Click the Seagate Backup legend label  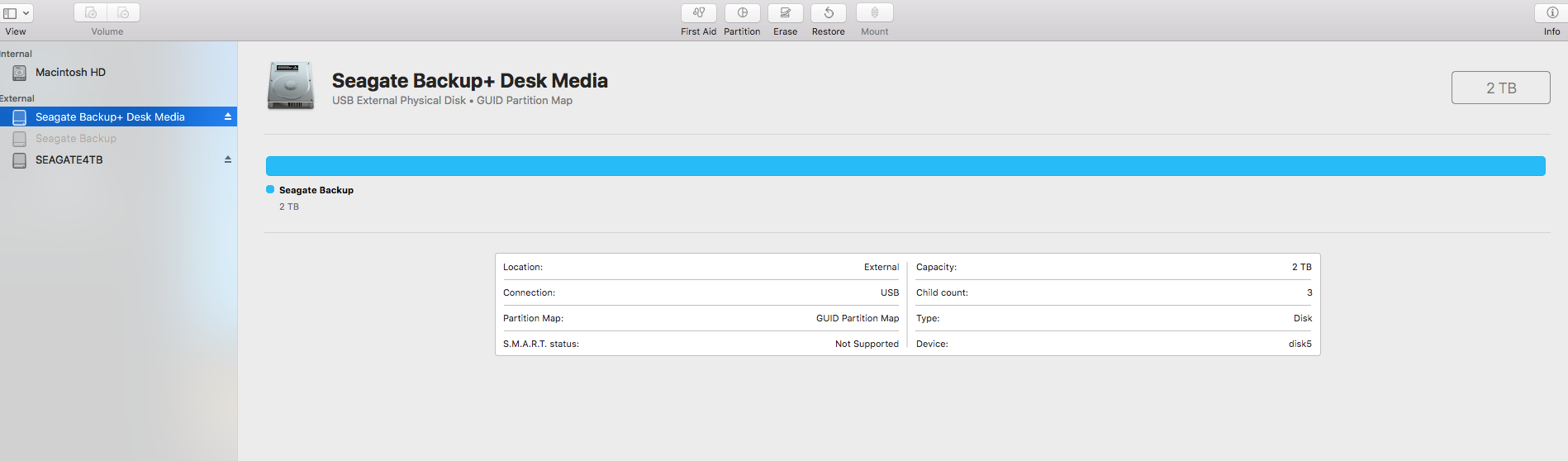coord(316,190)
